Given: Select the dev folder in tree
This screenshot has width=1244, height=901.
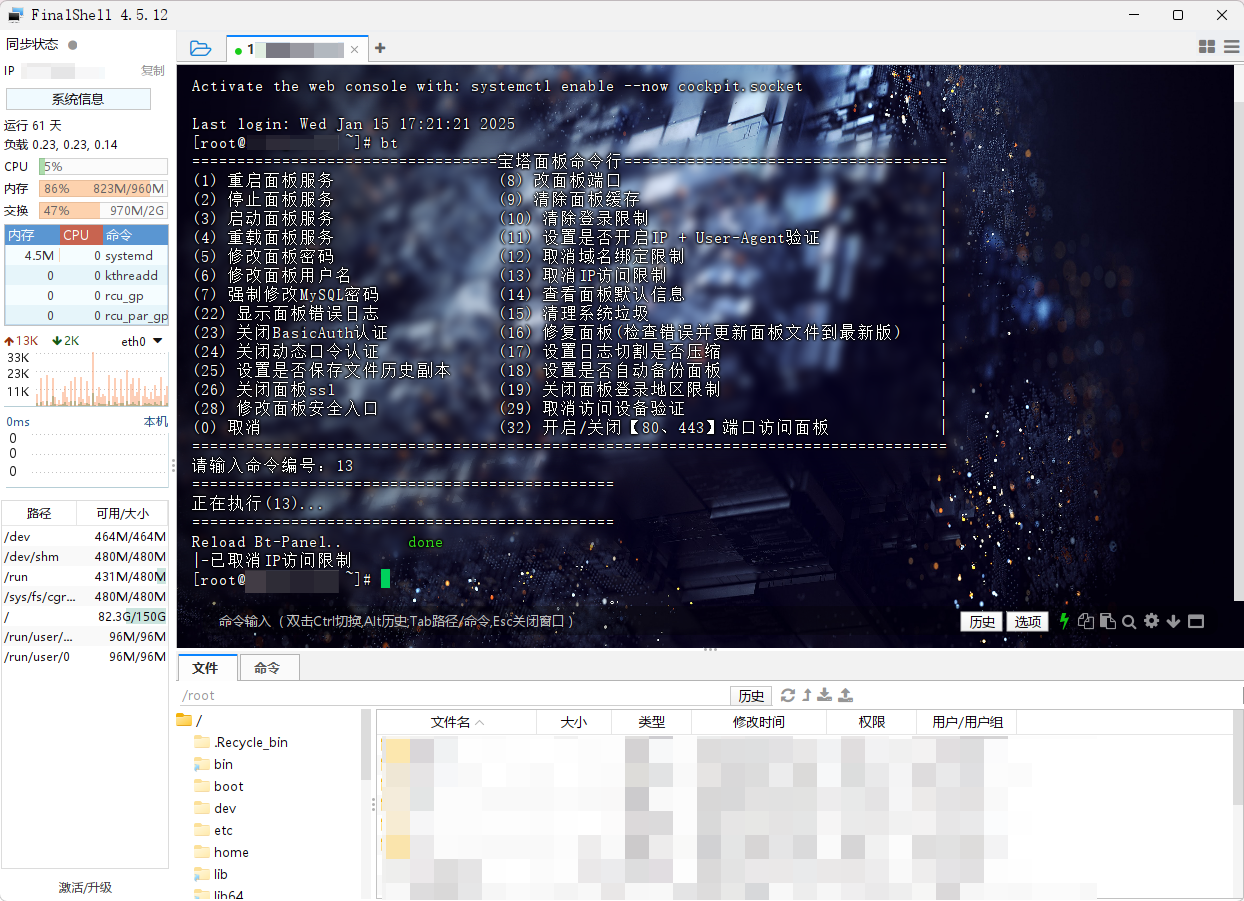Looking at the screenshot, I should click(x=216, y=808).
